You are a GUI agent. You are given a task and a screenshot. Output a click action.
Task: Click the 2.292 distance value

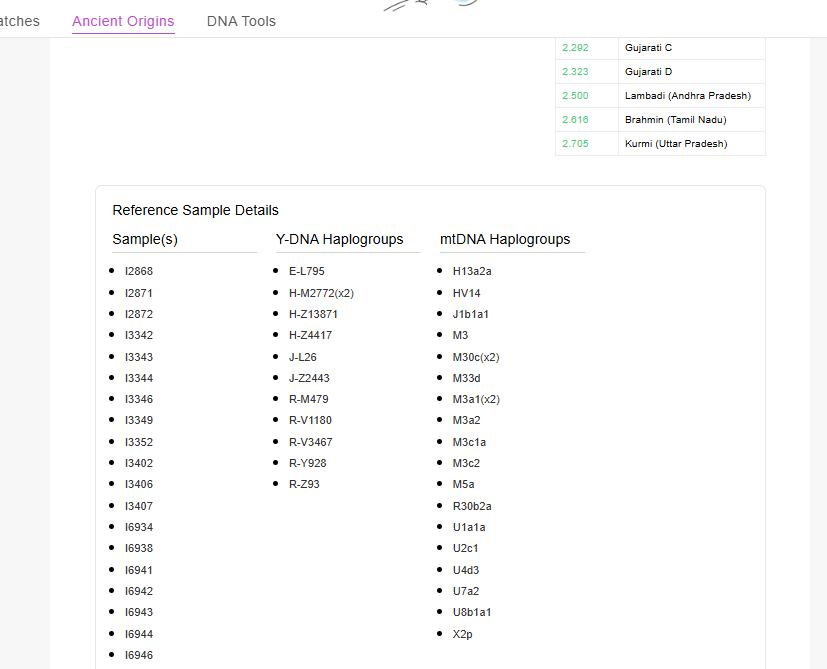point(575,48)
